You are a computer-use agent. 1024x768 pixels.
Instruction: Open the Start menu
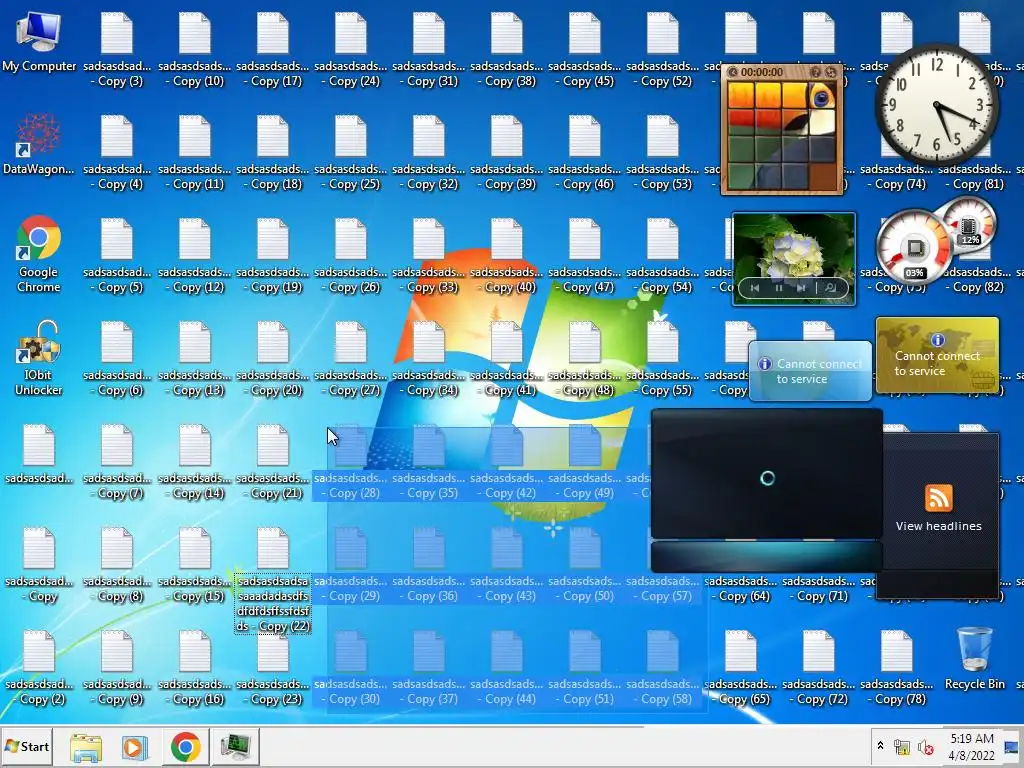coord(27,746)
